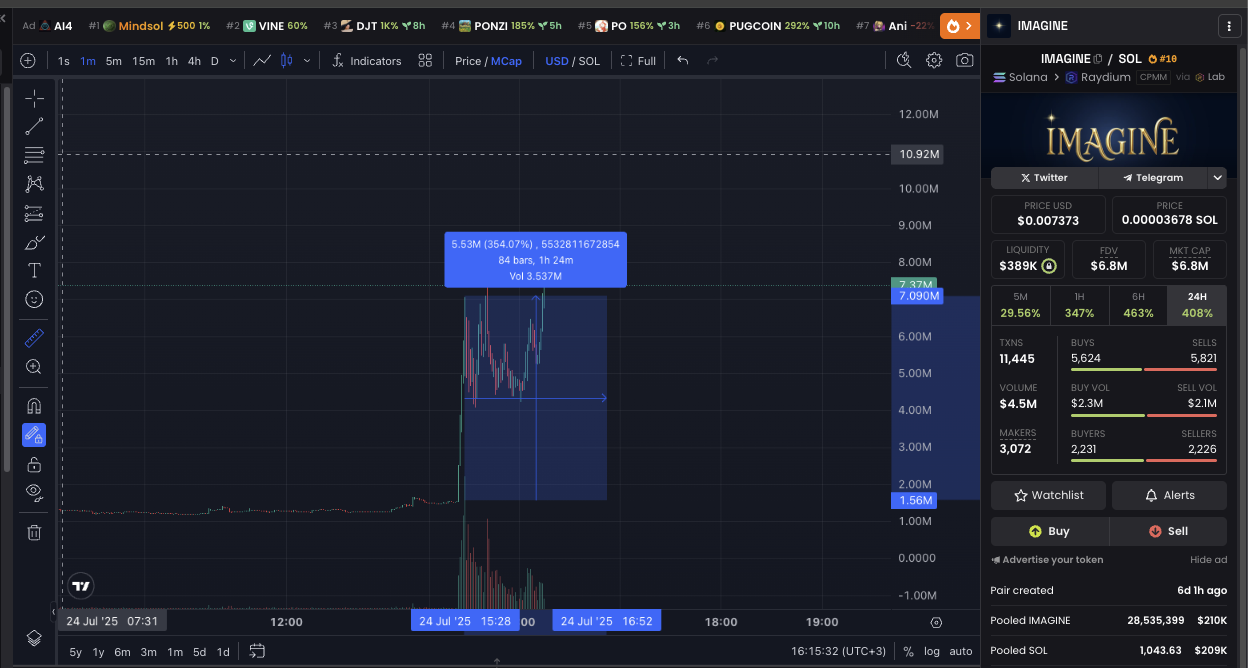1248x668 pixels.
Task: Open the extra timeframes dropdown beside D
Action: pyautogui.click(x=233, y=60)
